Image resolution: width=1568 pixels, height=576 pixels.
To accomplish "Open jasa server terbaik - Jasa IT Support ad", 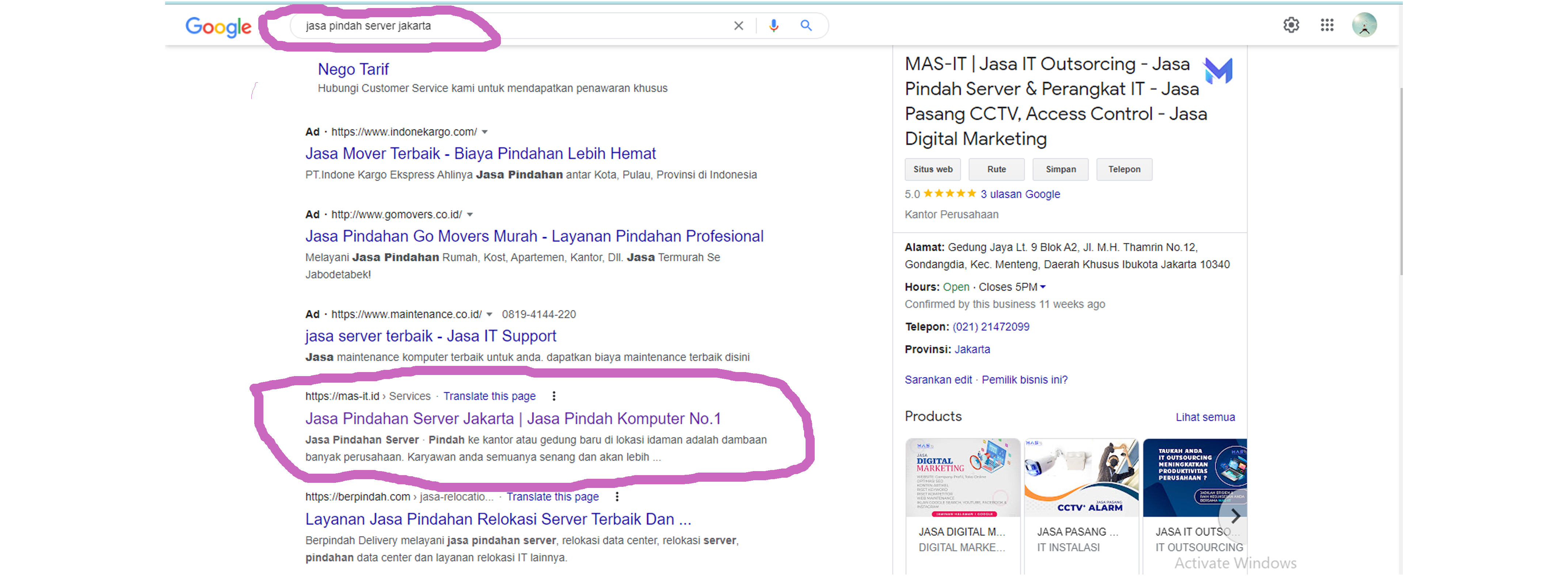I will click(431, 336).
